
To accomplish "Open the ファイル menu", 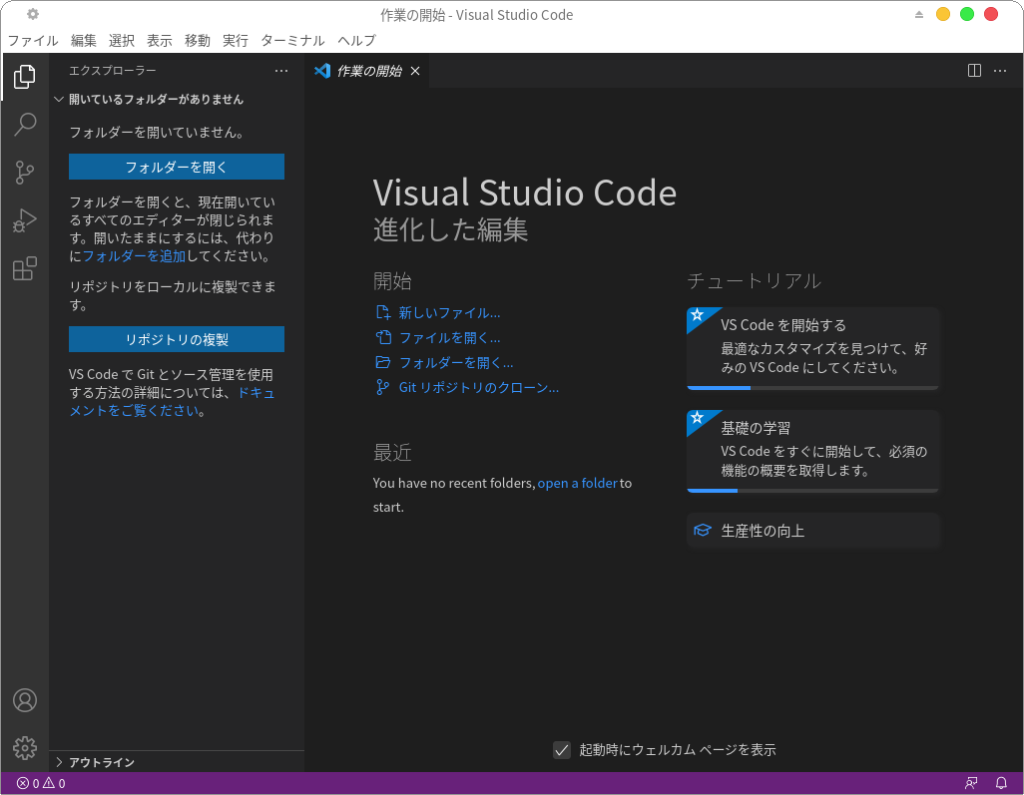I will click(33, 40).
